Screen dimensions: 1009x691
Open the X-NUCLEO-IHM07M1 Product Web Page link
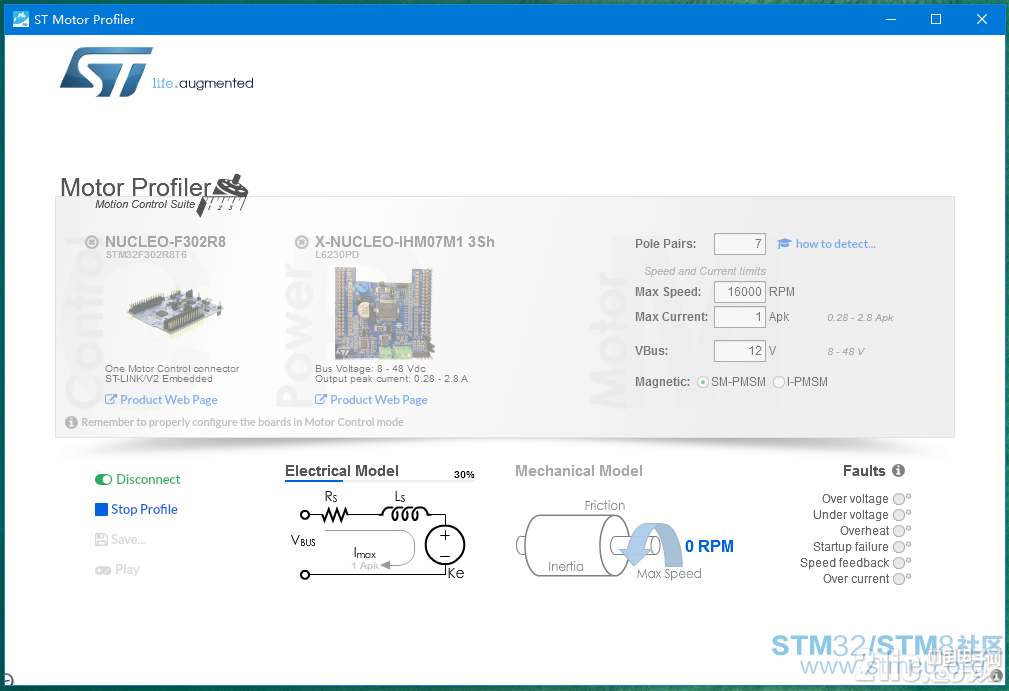(x=371, y=400)
